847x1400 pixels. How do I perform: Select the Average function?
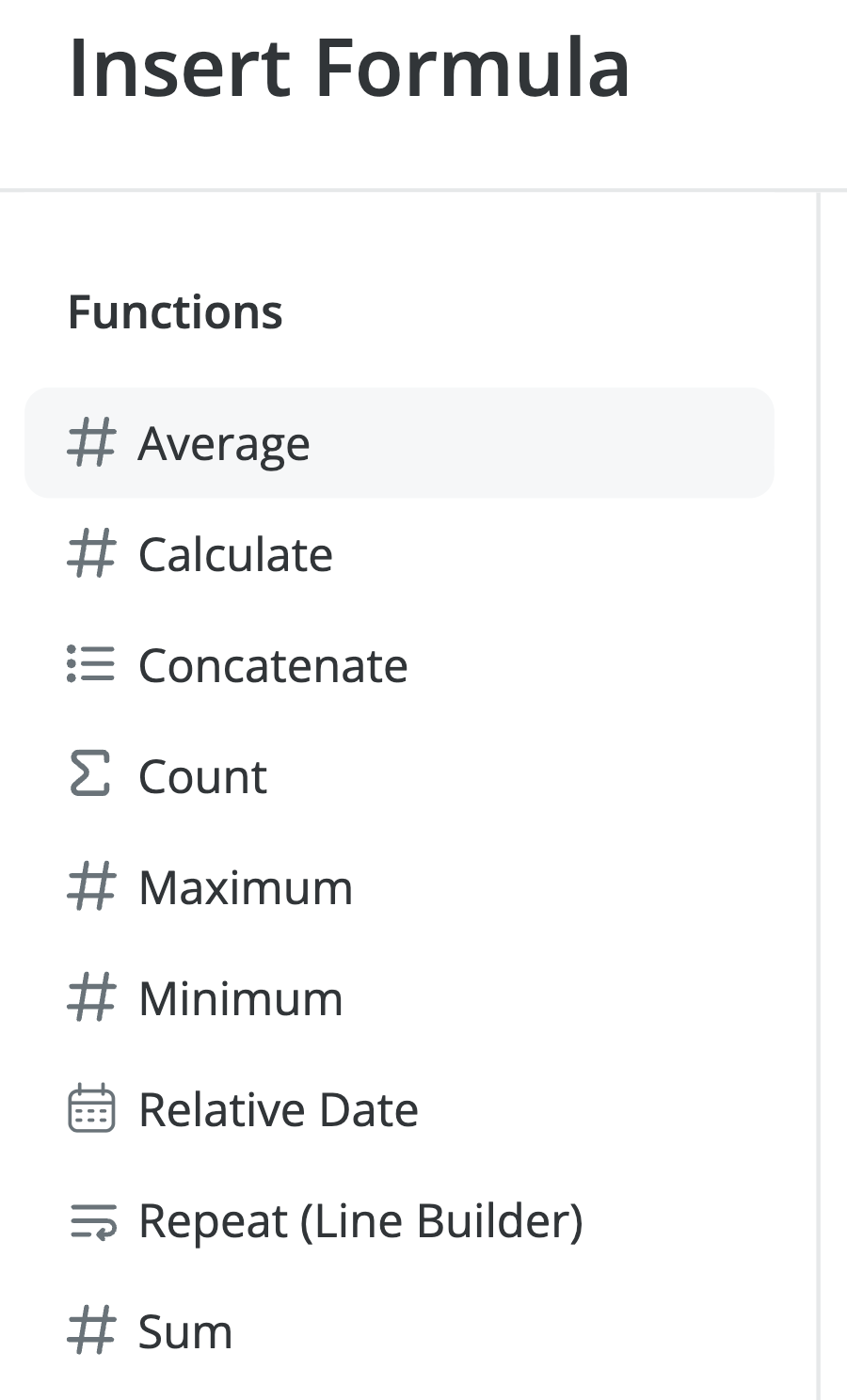[x=224, y=443]
